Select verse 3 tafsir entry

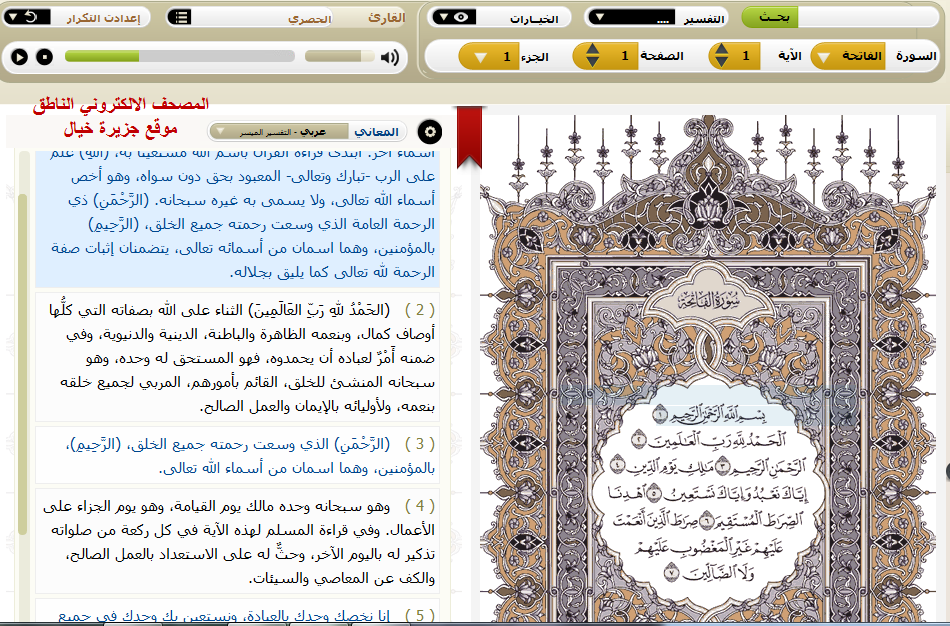(x=238, y=455)
